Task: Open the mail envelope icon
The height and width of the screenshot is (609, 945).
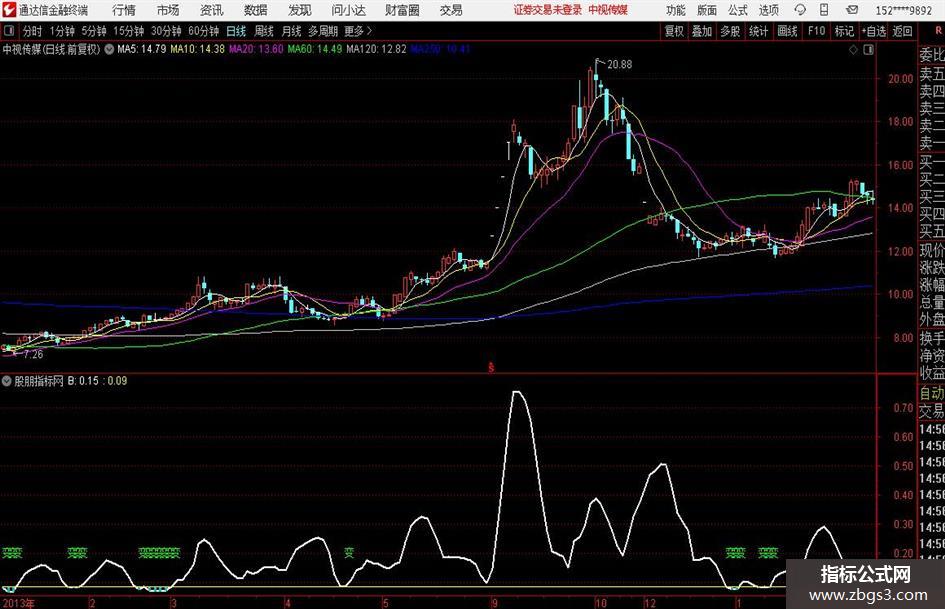Action: (x=852, y=10)
